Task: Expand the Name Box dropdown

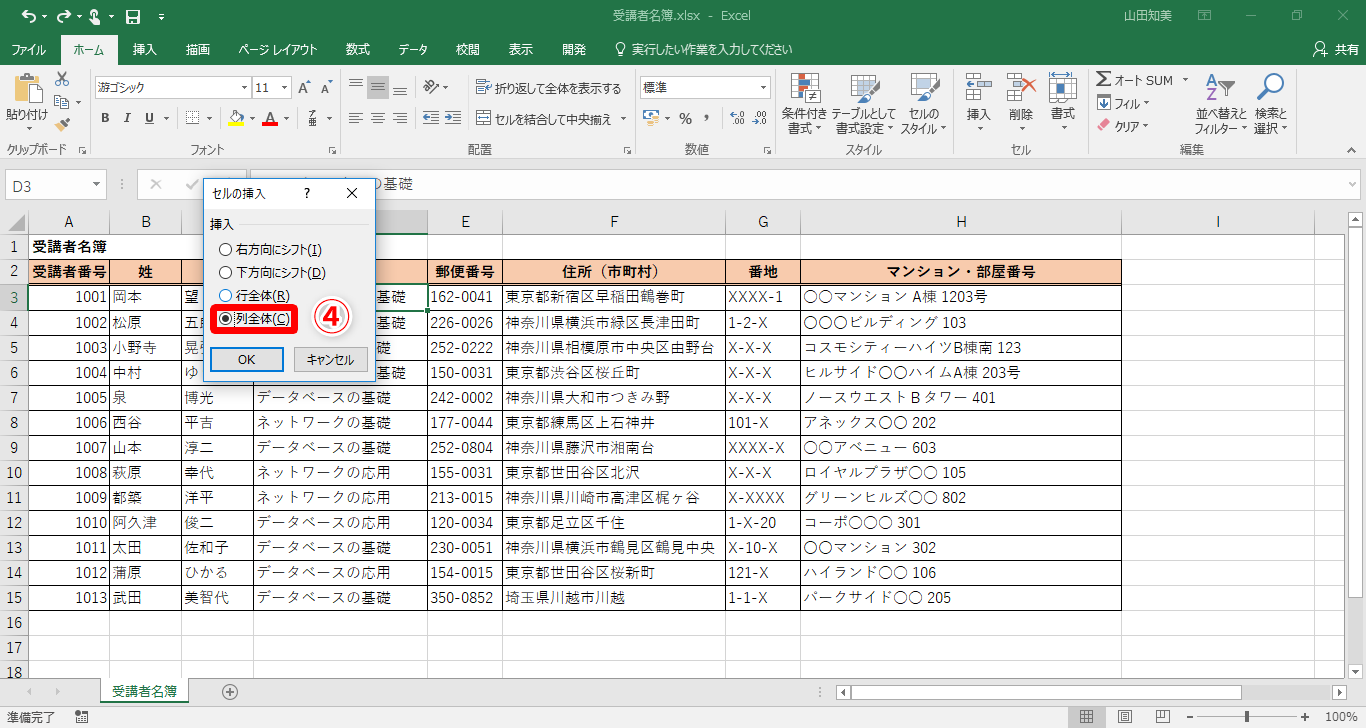Action: point(97,185)
